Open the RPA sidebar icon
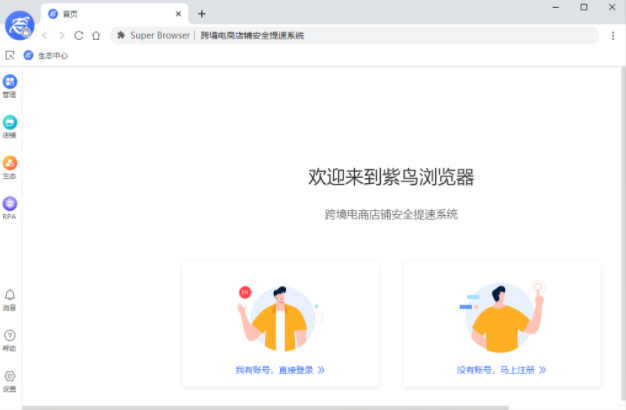The height and width of the screenshot is (410, 626). click(10, 204)
